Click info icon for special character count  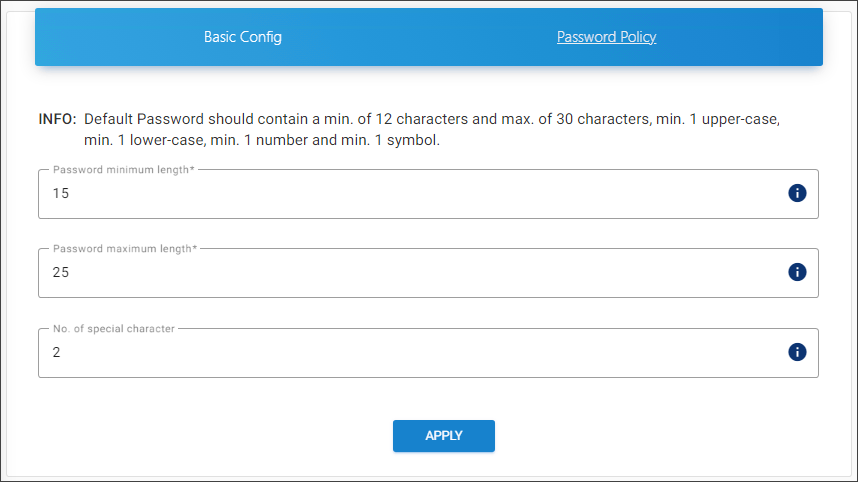click(x=797, y=352)
